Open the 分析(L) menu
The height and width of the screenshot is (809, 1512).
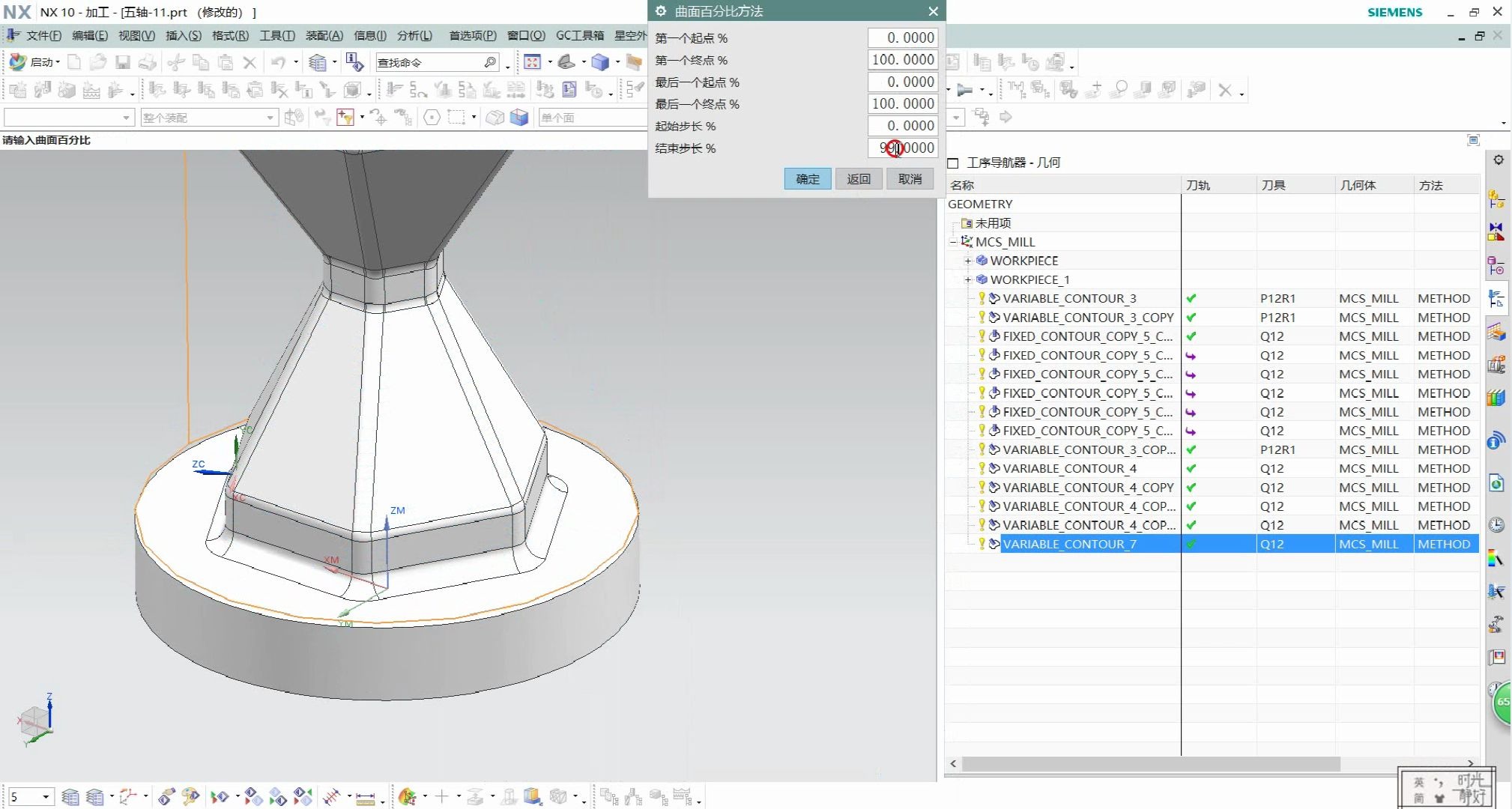coord(414,35)
